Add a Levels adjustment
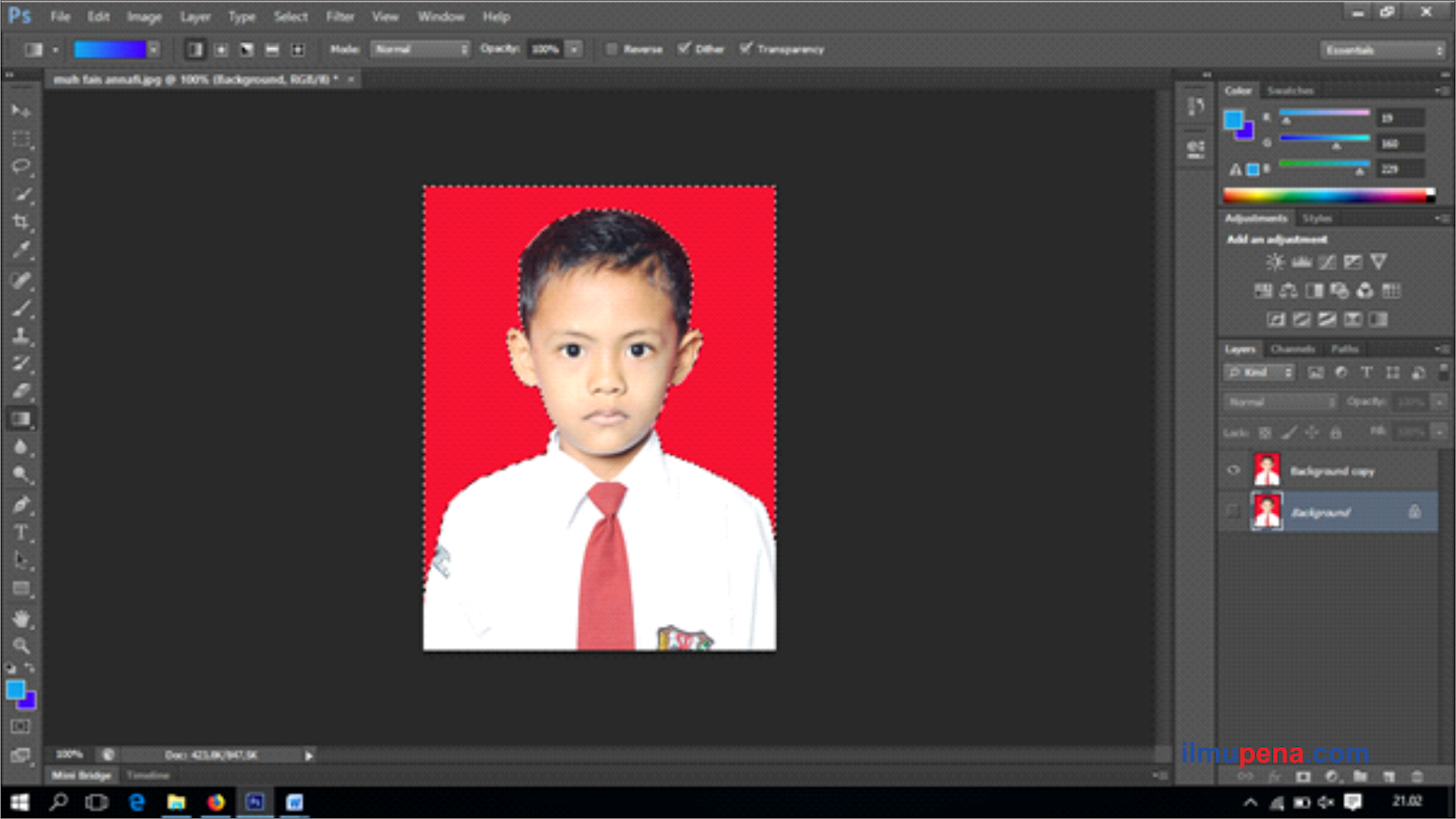This screenshot has height=819, width=1456. pos(1302,262)
